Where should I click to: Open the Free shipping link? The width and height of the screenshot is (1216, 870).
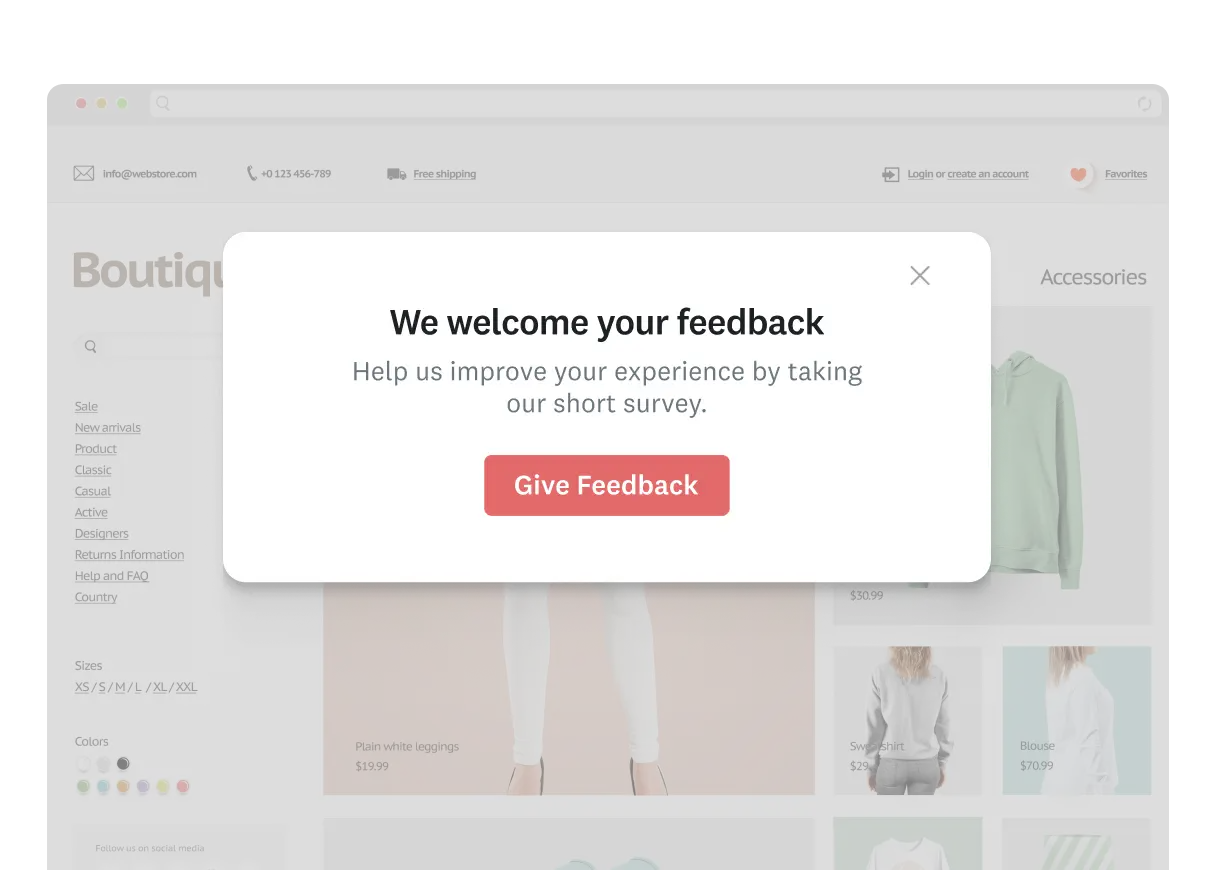coord(445,174)
